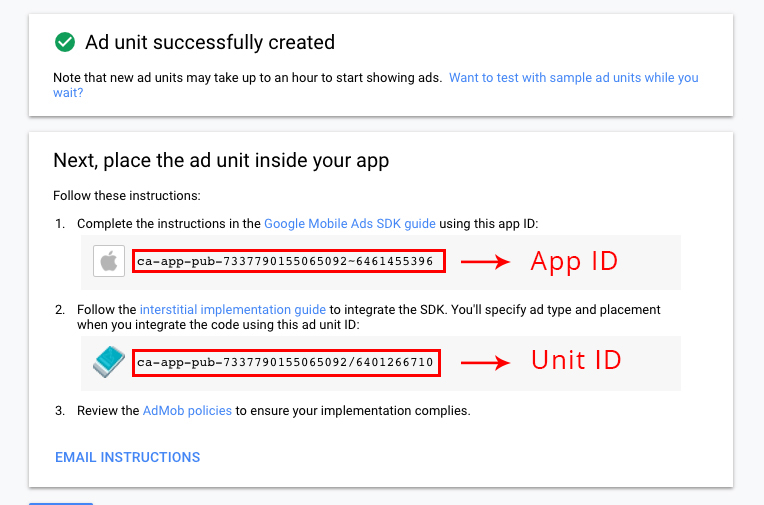Screen dimensions: 764x505
Task: Click the Follow these instructions text
Action: pyautogui.click(x=127, y=195)
